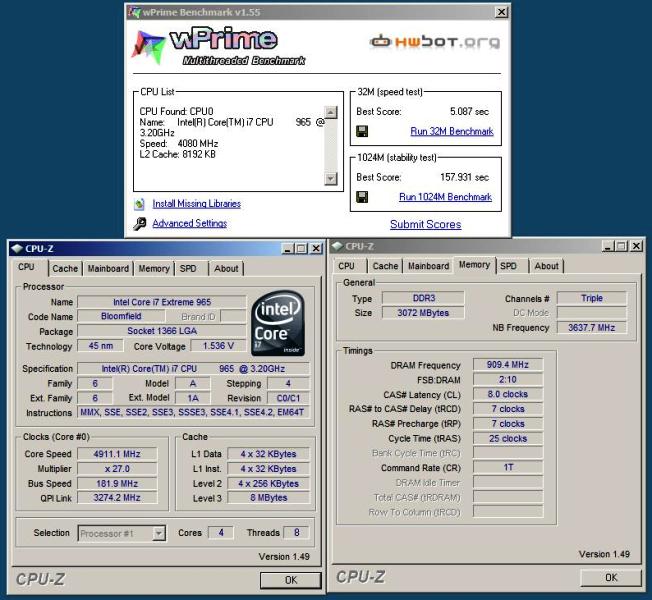This screenshot has height=600, width=652.
Task: Click the Core Speed 4911.1 MHz field
Action: click(x=117, y=454)
